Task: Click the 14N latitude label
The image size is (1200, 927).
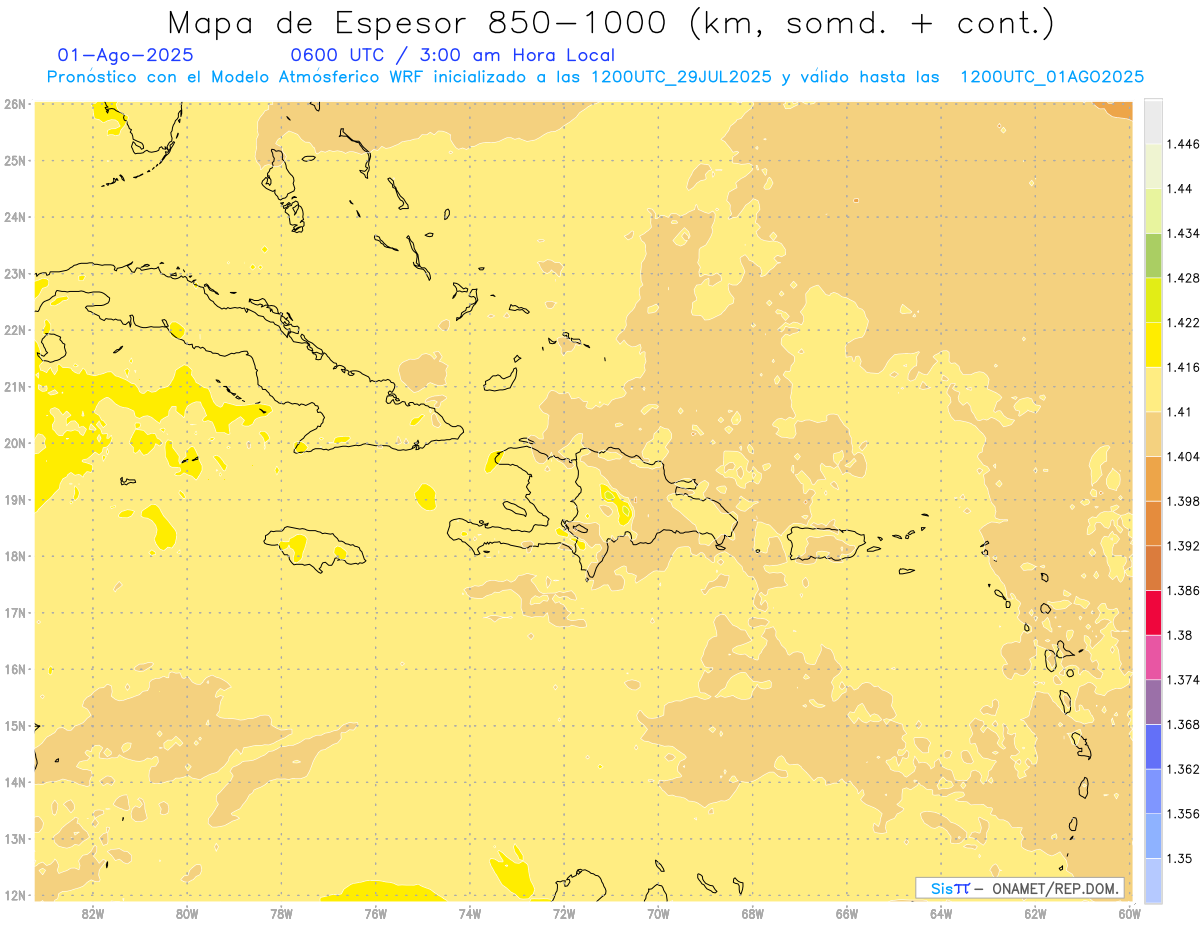Action: 14,782
